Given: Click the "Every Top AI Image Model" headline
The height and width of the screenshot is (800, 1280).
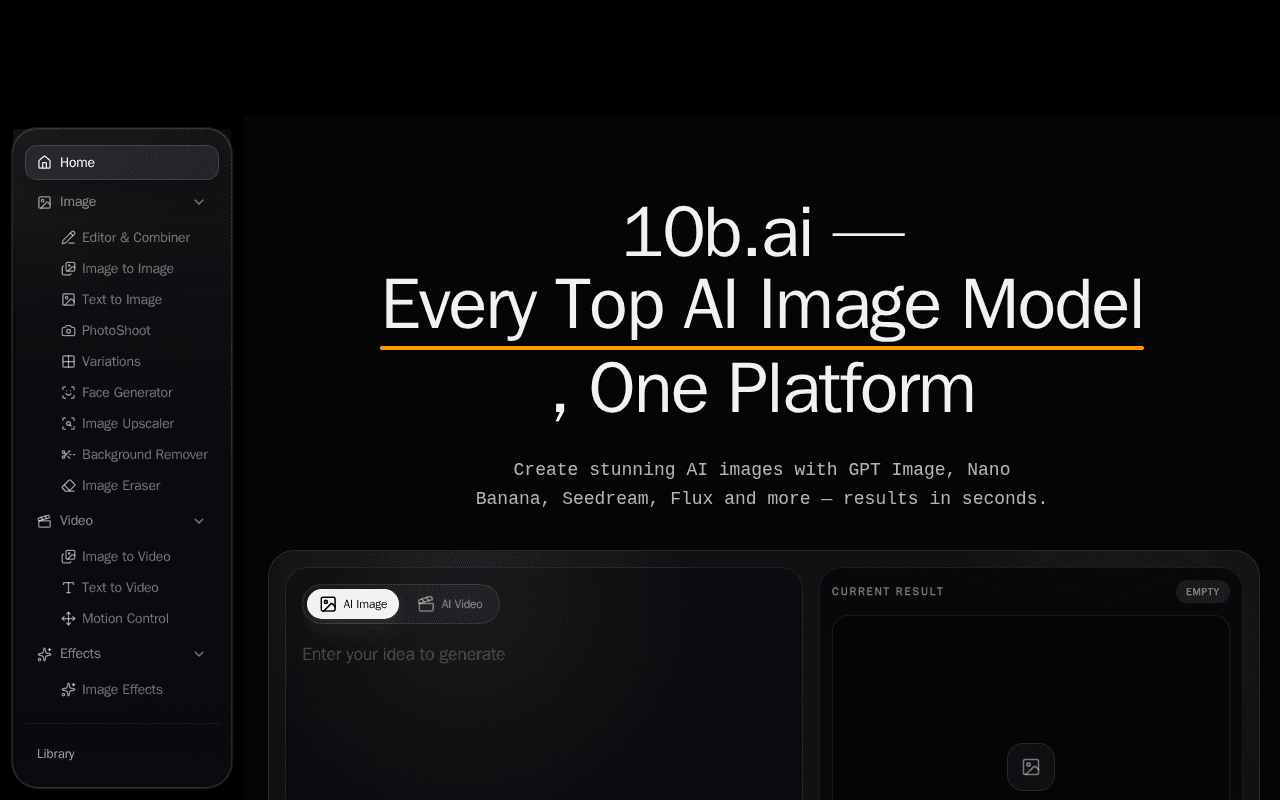Looking at the screenshot, I should point(762,305).
